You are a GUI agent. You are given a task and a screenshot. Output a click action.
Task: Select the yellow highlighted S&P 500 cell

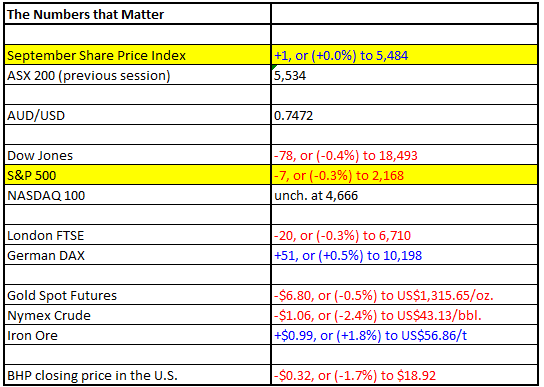137,175
